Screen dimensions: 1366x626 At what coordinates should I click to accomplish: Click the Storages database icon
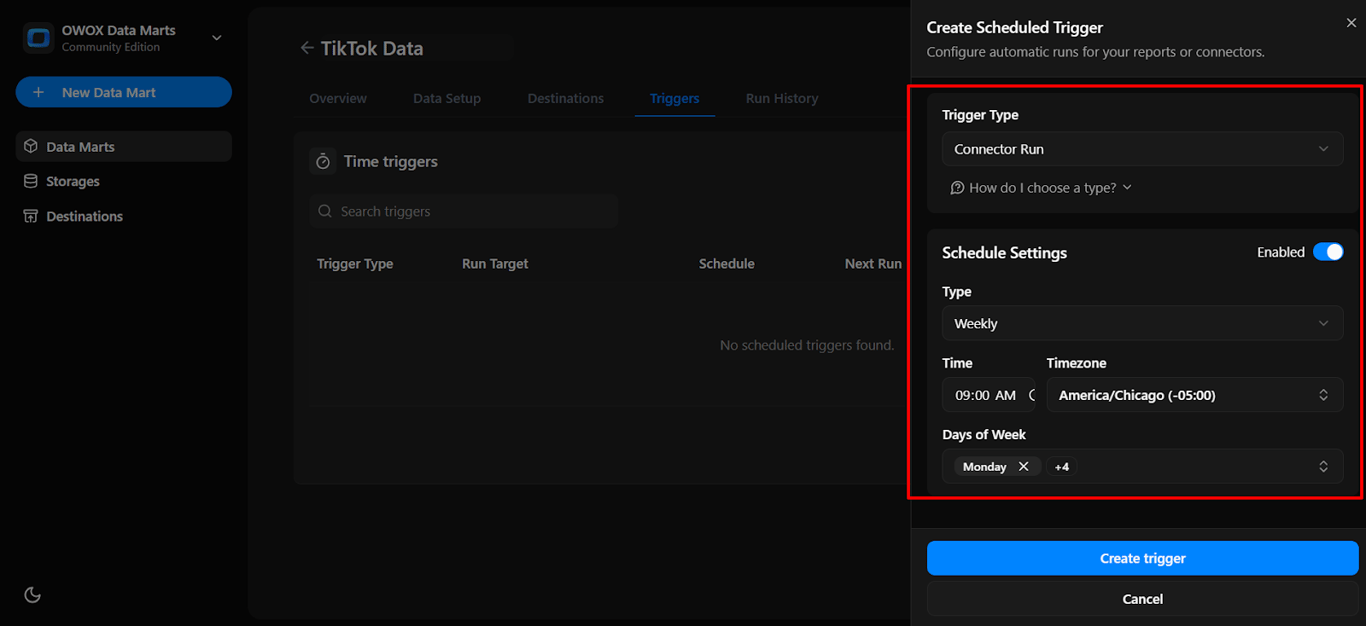[x=31, y=181]
